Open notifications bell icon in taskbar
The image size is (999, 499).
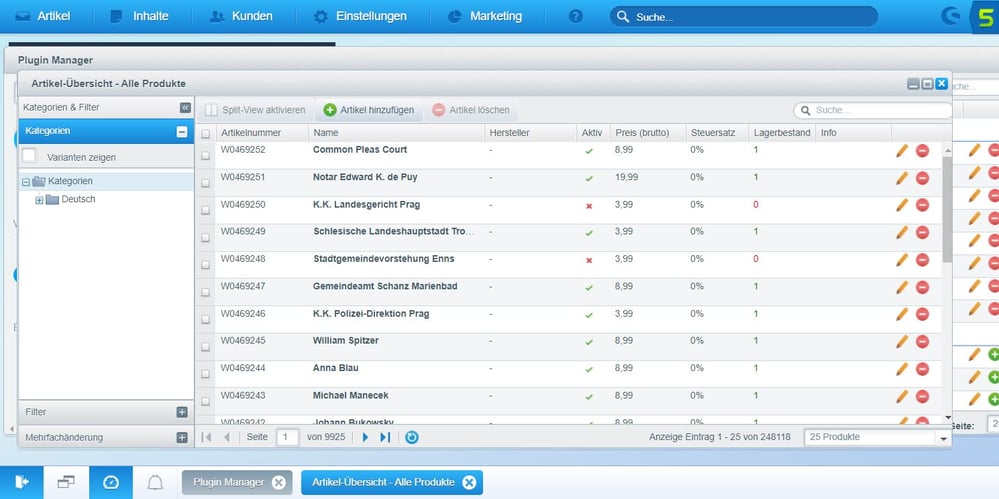155,482
